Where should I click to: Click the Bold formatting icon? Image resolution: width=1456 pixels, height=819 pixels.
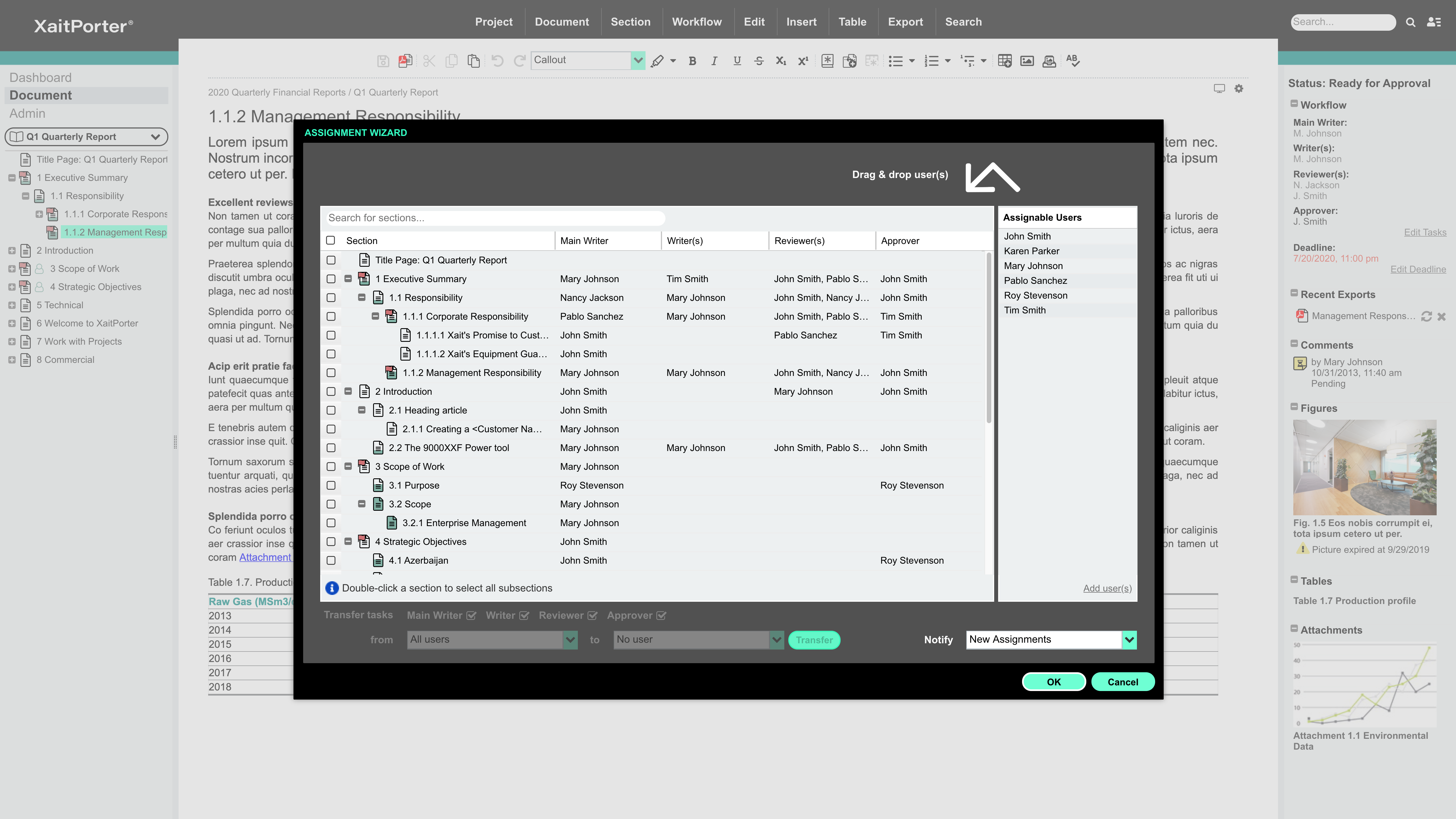(x=692, y=61)
